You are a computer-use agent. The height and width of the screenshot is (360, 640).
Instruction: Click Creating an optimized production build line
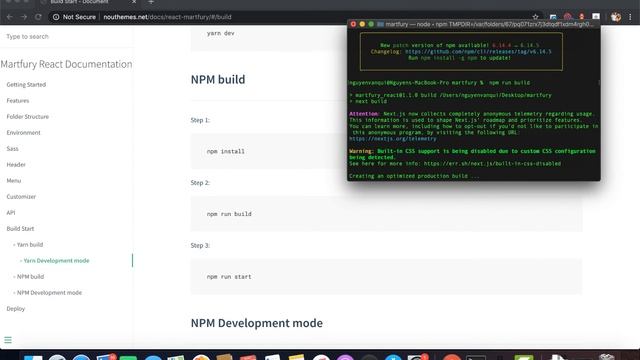click(414, 176)
